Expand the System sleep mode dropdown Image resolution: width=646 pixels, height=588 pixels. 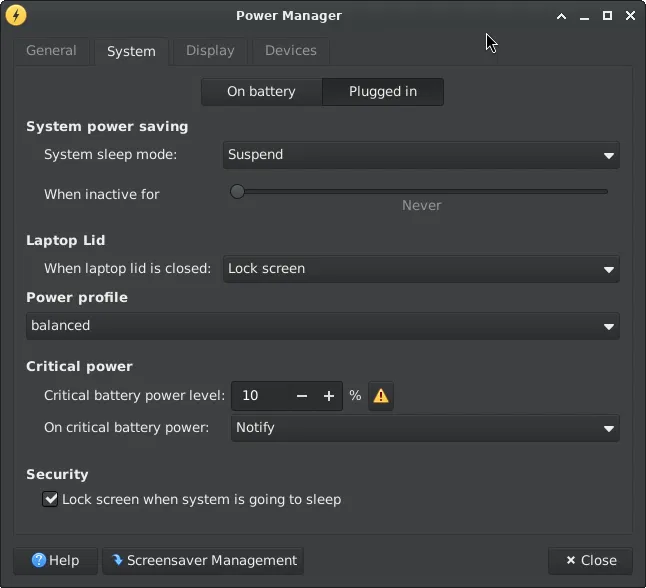pyautogui.click(x=420, y=155)
